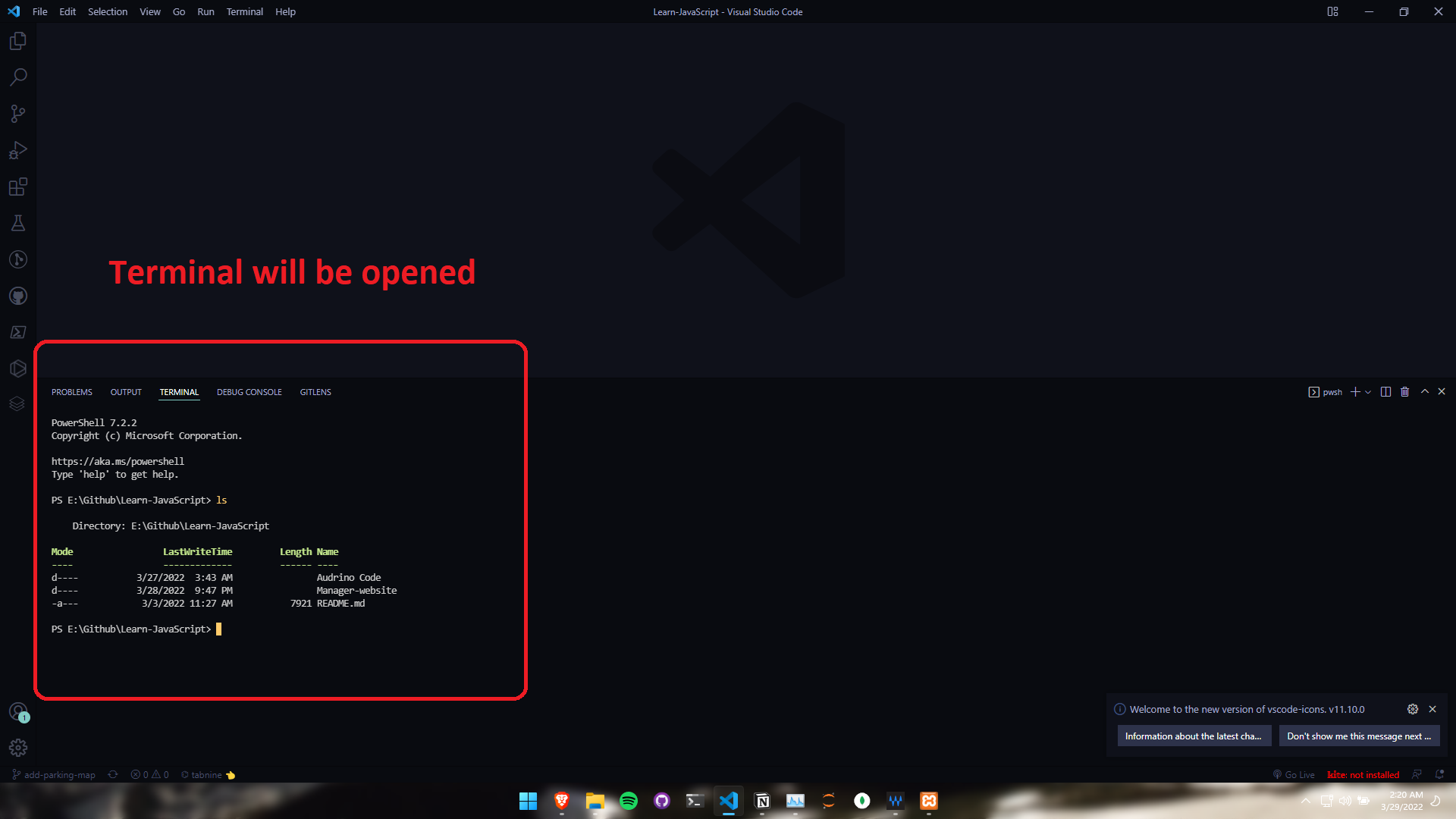The image size is (1456, 819).
Task: Click the GITLENS tab in terminal panel
Action: [315, 391]
